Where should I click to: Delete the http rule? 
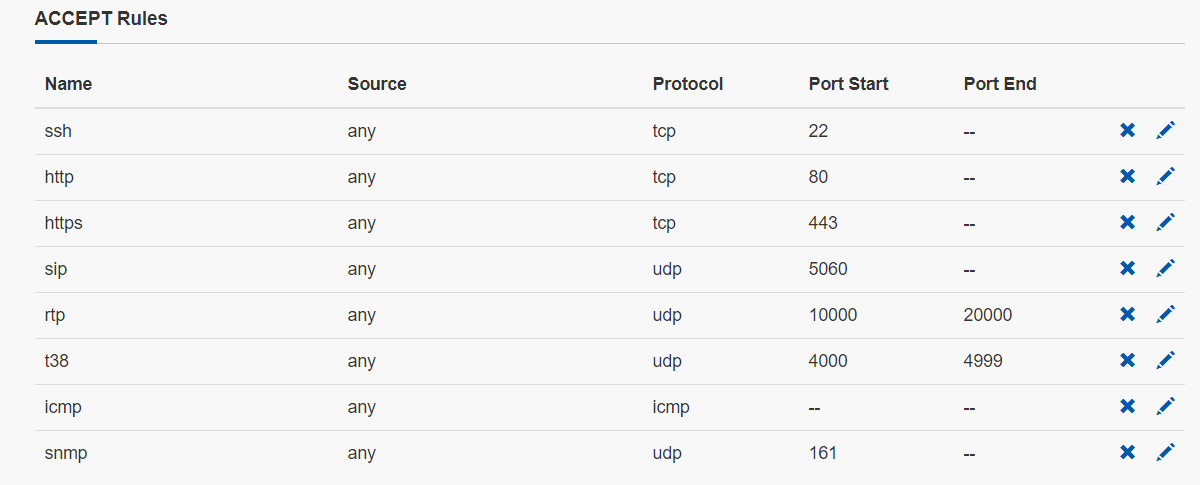coord(1127,176)
